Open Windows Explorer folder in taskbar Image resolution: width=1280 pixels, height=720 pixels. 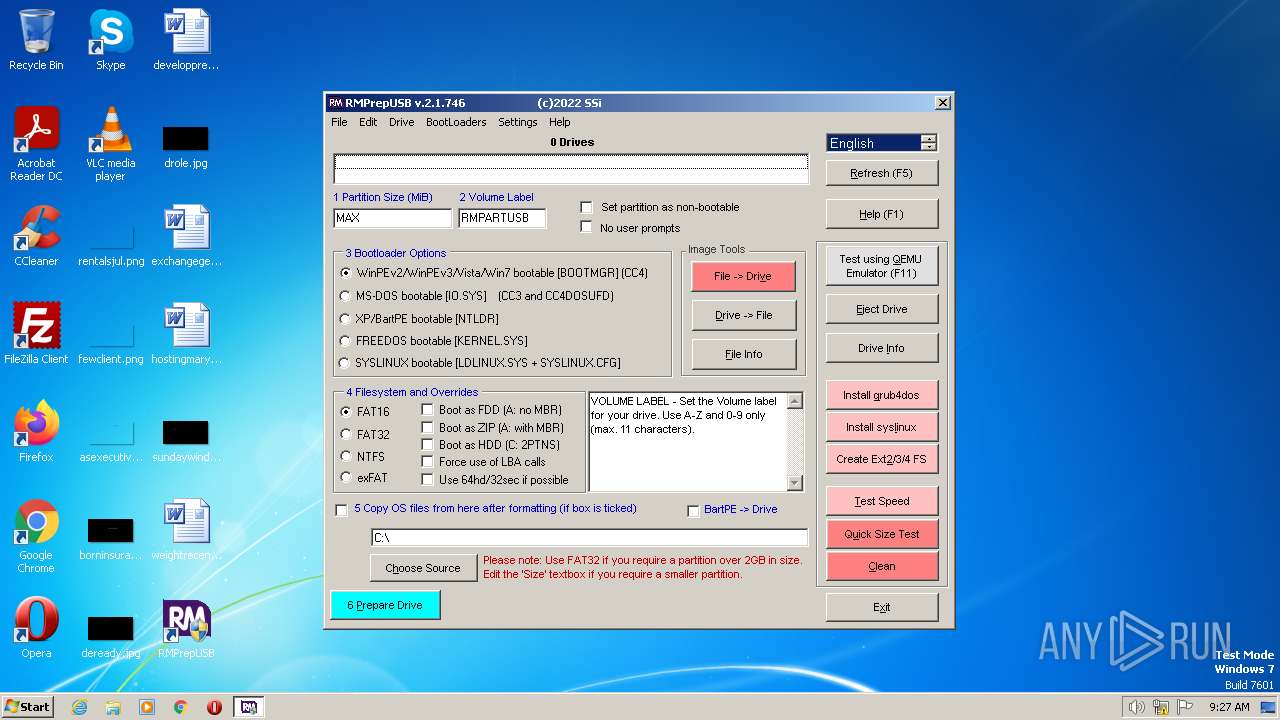tap(113, 707)
